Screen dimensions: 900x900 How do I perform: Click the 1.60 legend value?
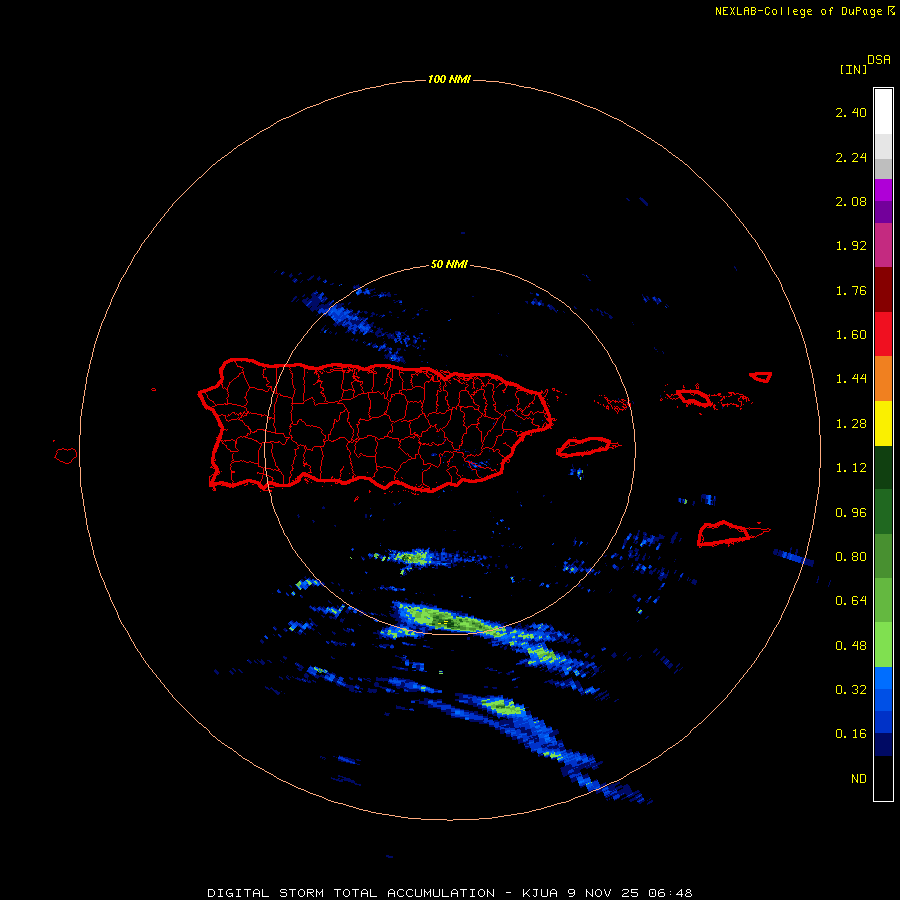pos(851,335)
